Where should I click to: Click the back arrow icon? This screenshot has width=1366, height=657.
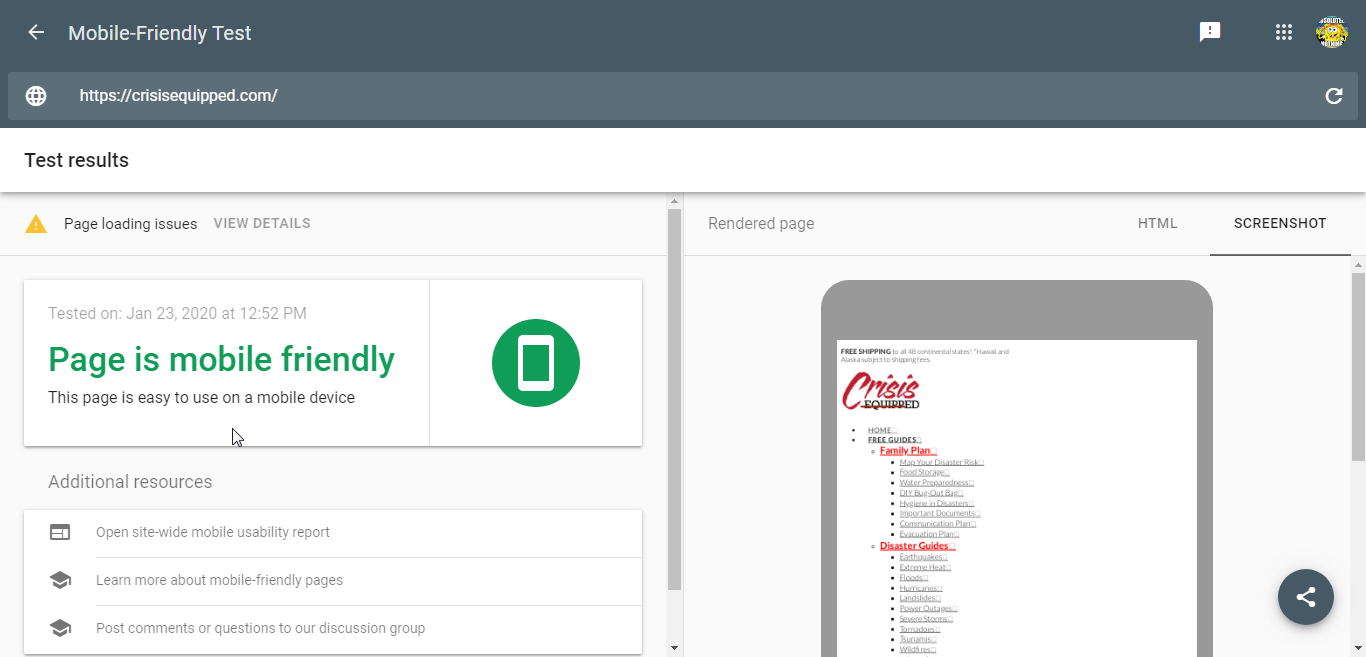point(36,33)
